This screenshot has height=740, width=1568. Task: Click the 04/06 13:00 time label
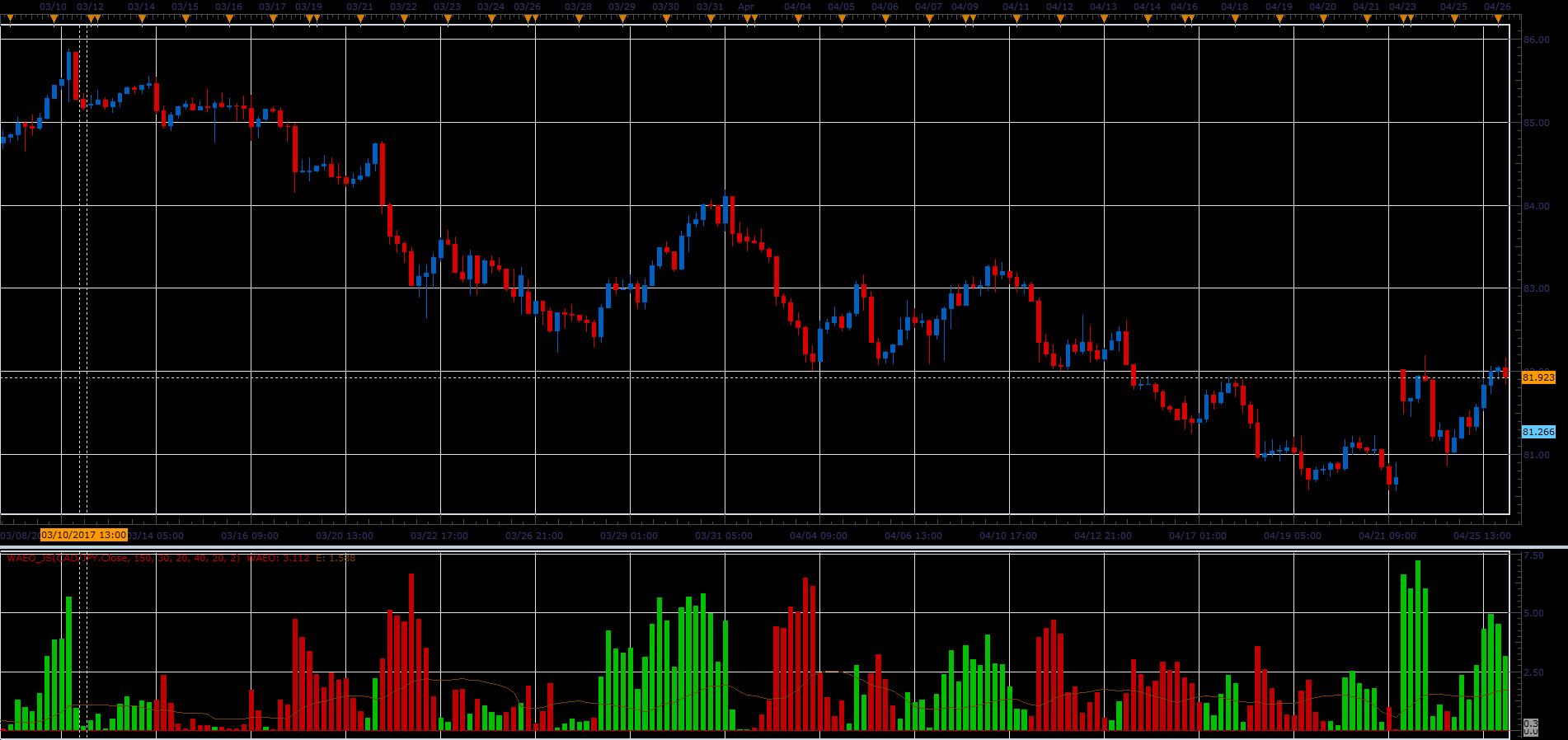pos(913,536)
